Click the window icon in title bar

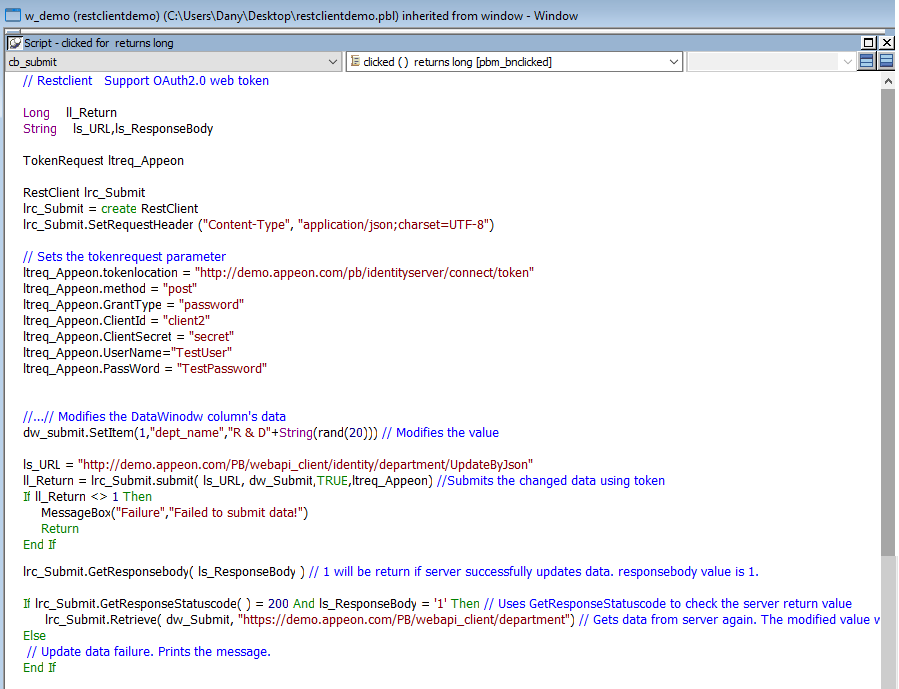tap(13, 15)
